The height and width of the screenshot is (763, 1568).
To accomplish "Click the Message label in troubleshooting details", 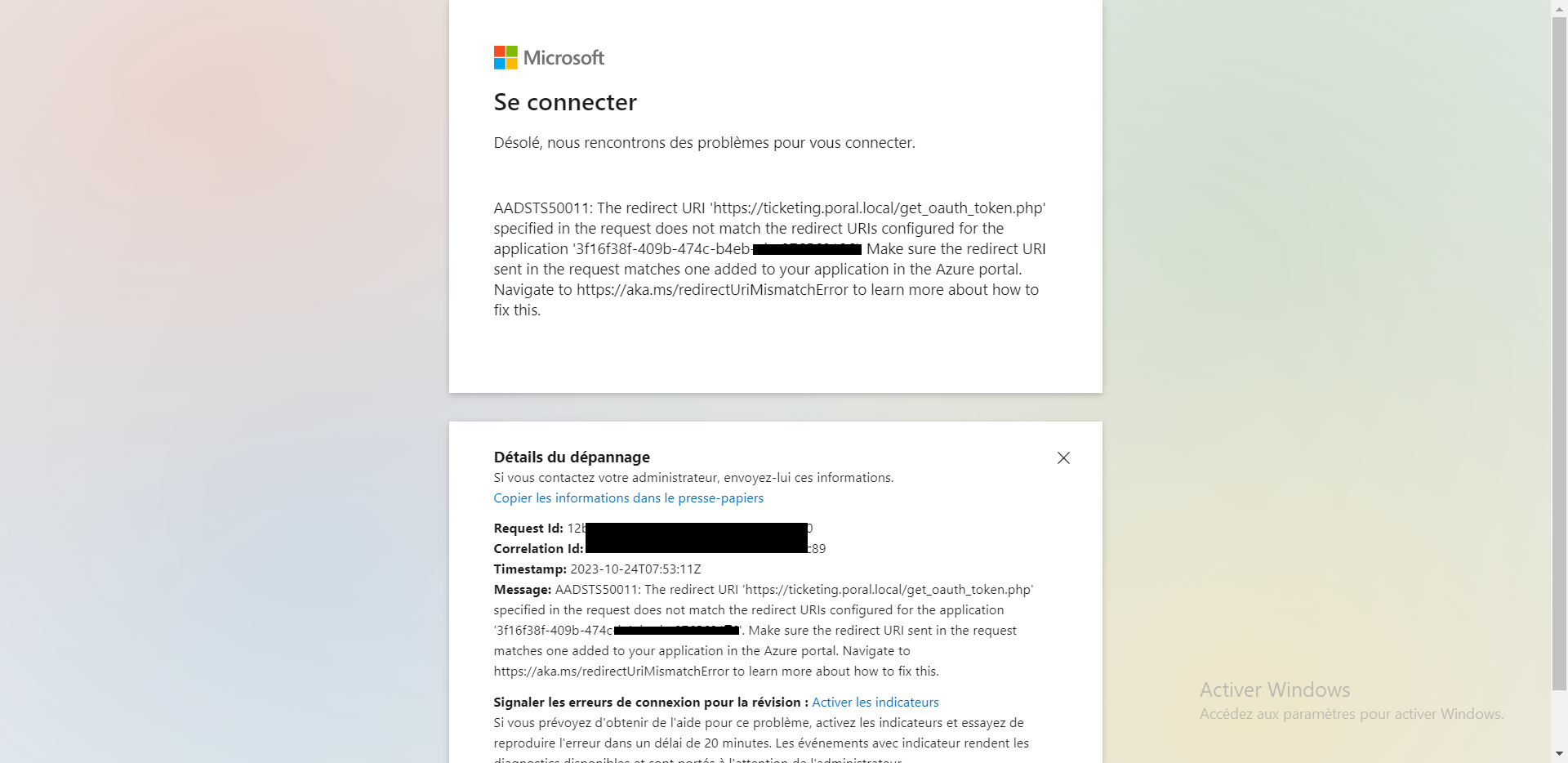I will point(523,590).
